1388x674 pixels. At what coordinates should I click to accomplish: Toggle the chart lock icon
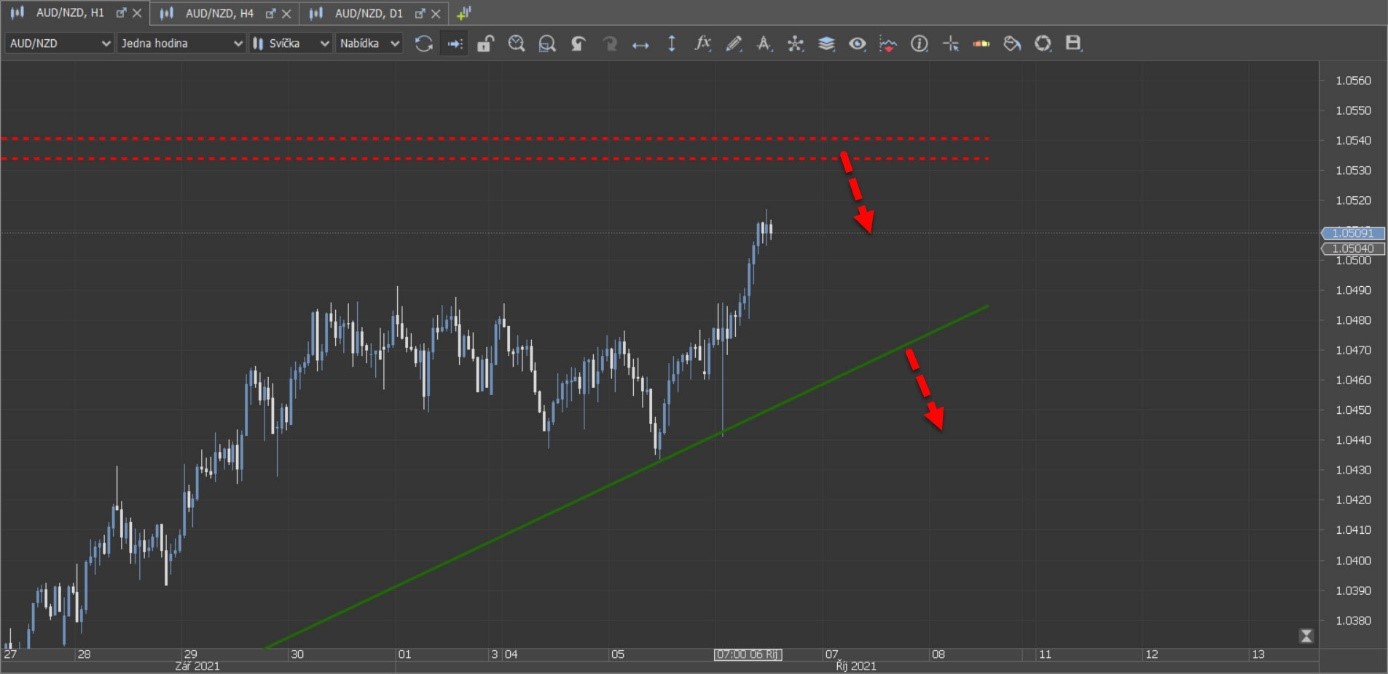(485, 44)
